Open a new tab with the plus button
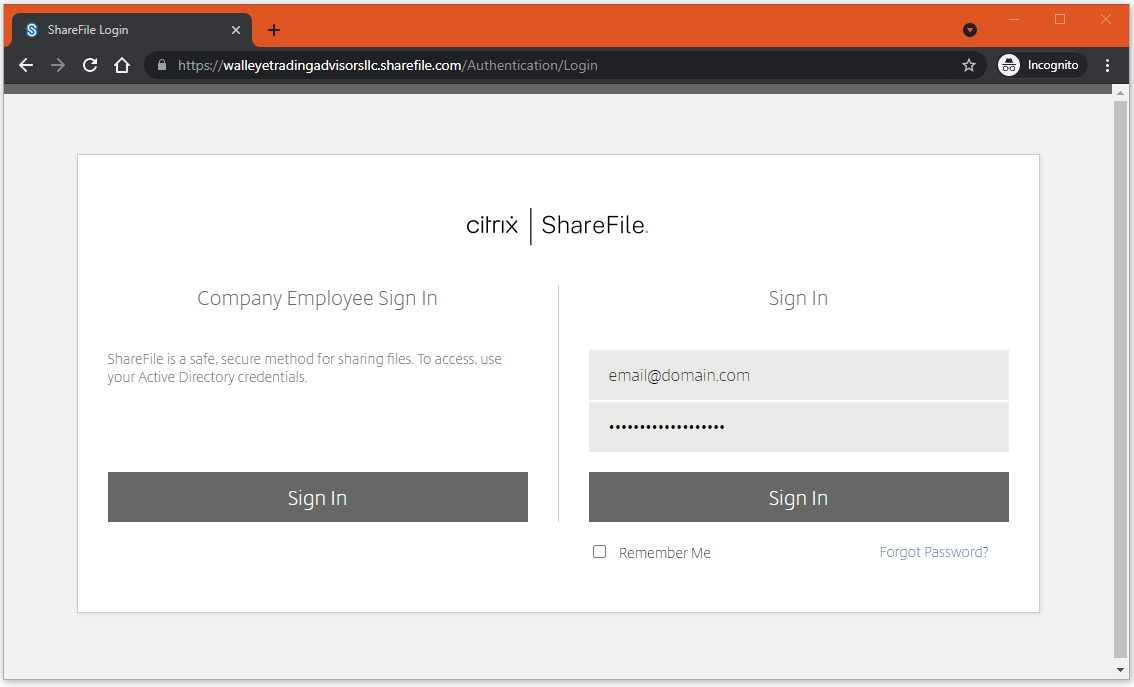Viewport: 1134px width, 687px height. click(273, 30)
